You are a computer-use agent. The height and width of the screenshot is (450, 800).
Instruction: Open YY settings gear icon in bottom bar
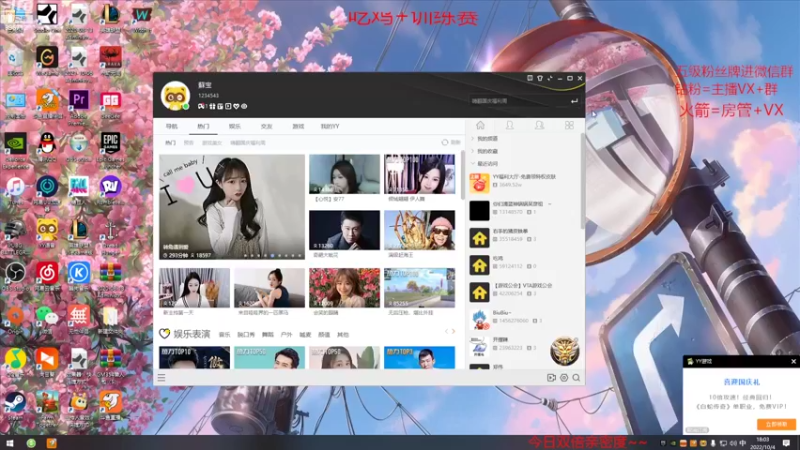click(564, 378)
